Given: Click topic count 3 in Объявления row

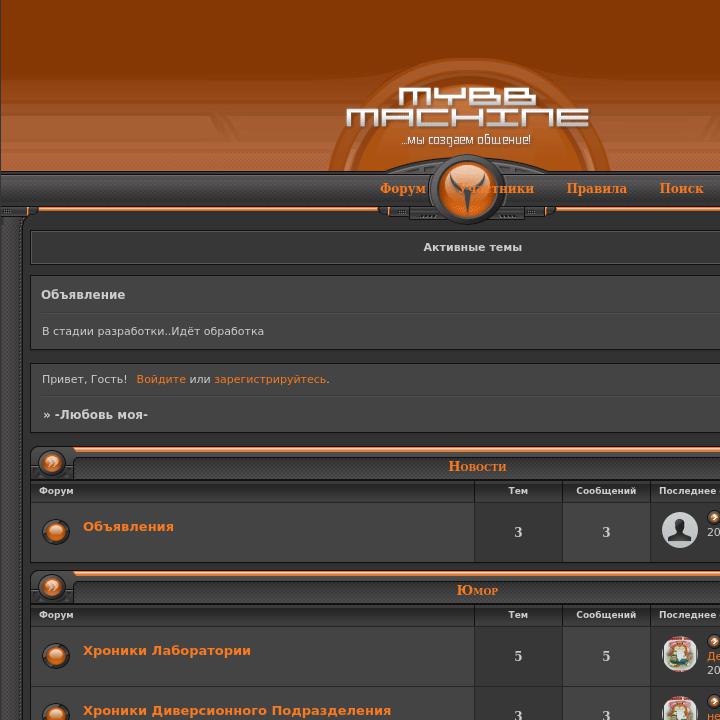Looking at the screenshot, I should (x=518, y=532).
